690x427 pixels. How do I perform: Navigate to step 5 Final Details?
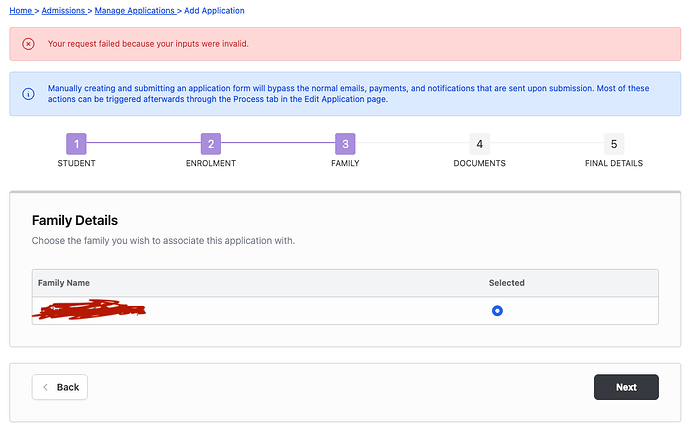tap(613, 144)
